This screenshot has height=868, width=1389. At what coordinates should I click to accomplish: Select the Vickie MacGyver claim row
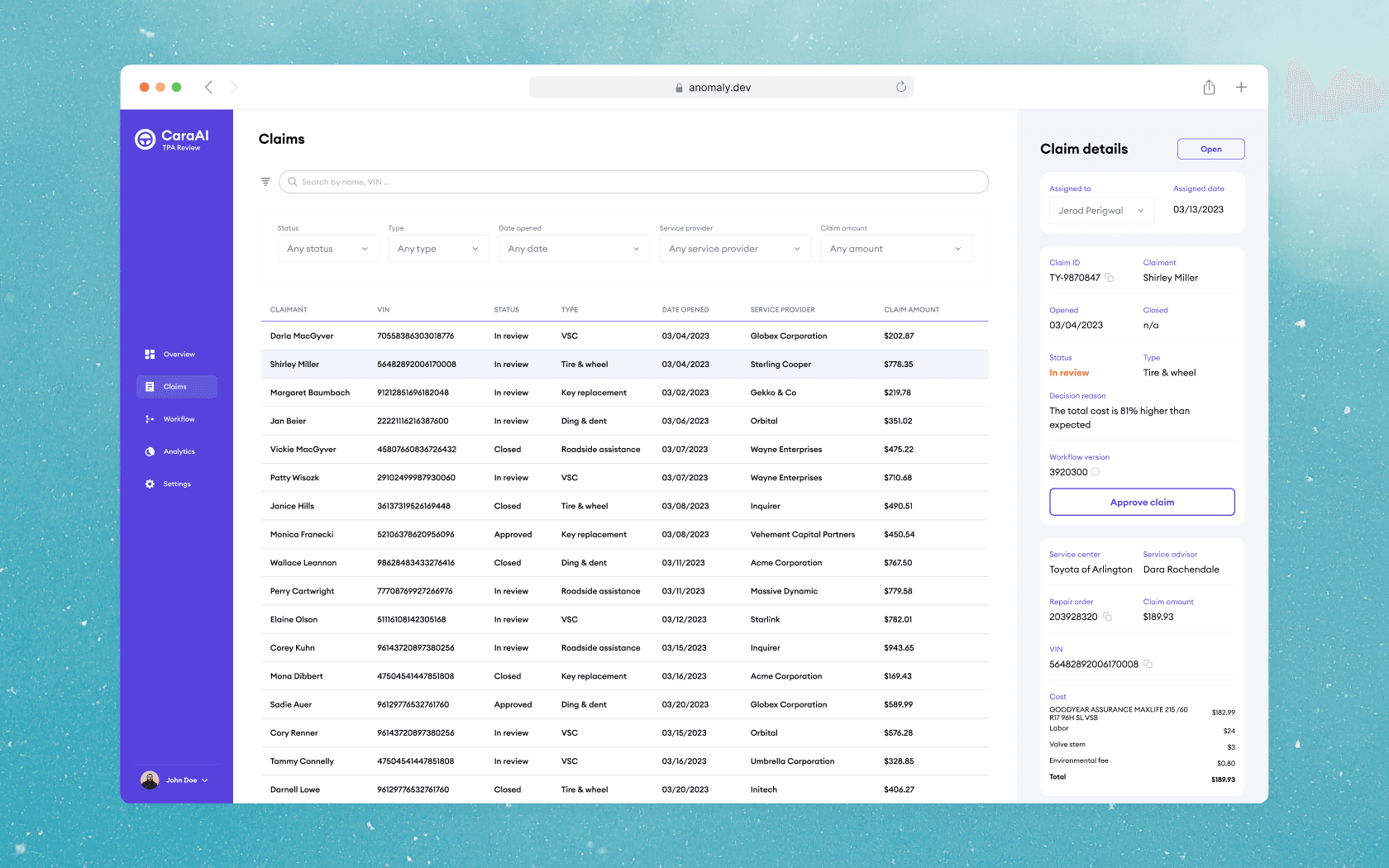tap(624, 450)
